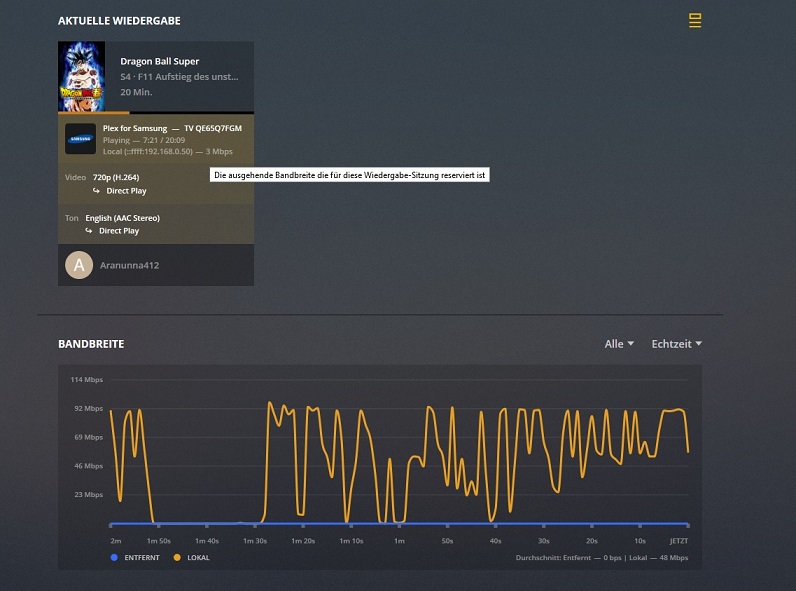Open the 'Alle' bandwidth filter dropdown
Screen dimensions: 796x591
point(619,344)
